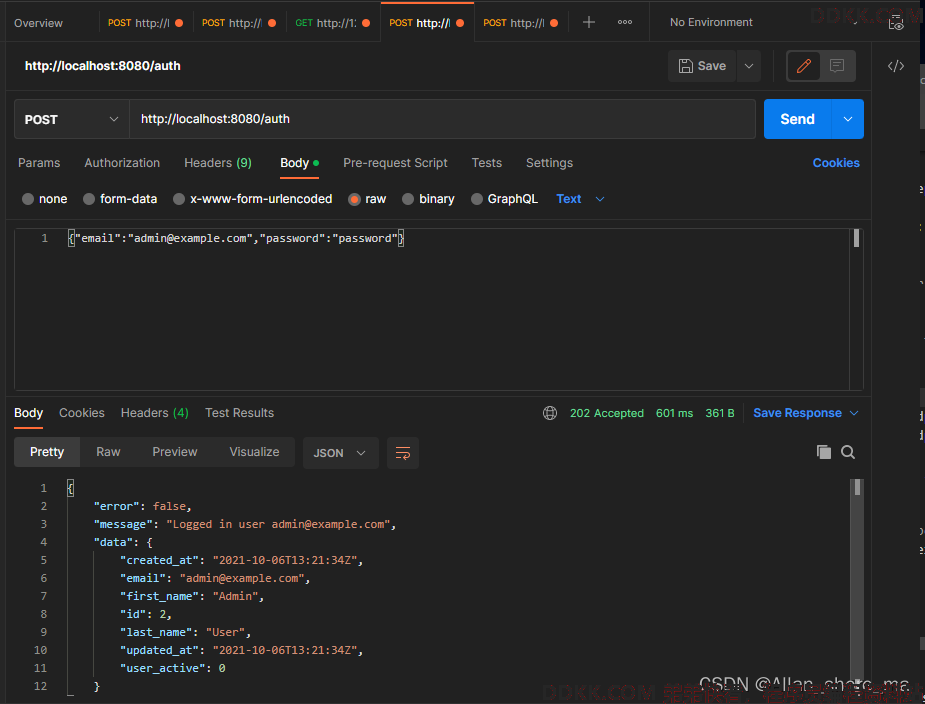Choose x-www-form-urlencoded body type

pyautogui.click(x=179, y=199)
